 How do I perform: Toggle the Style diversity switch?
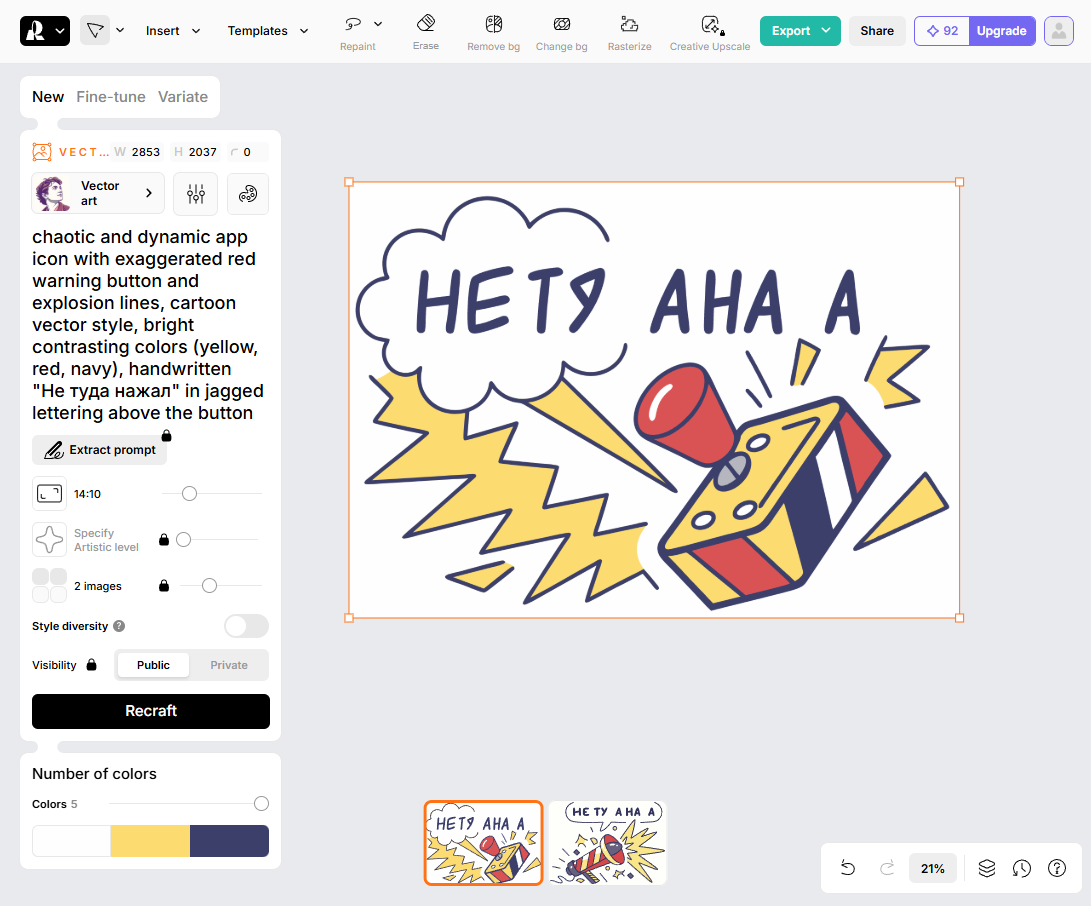coord(246,626)
